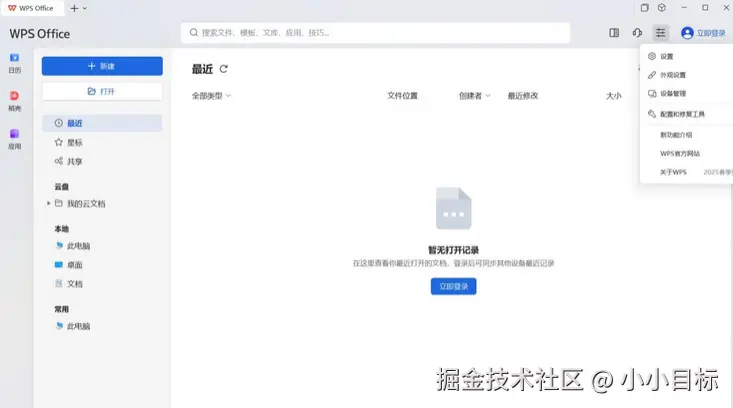Open the 创建者 filter dropdown
The width and height of the screenshot is (733, 408).
[474, 96]
